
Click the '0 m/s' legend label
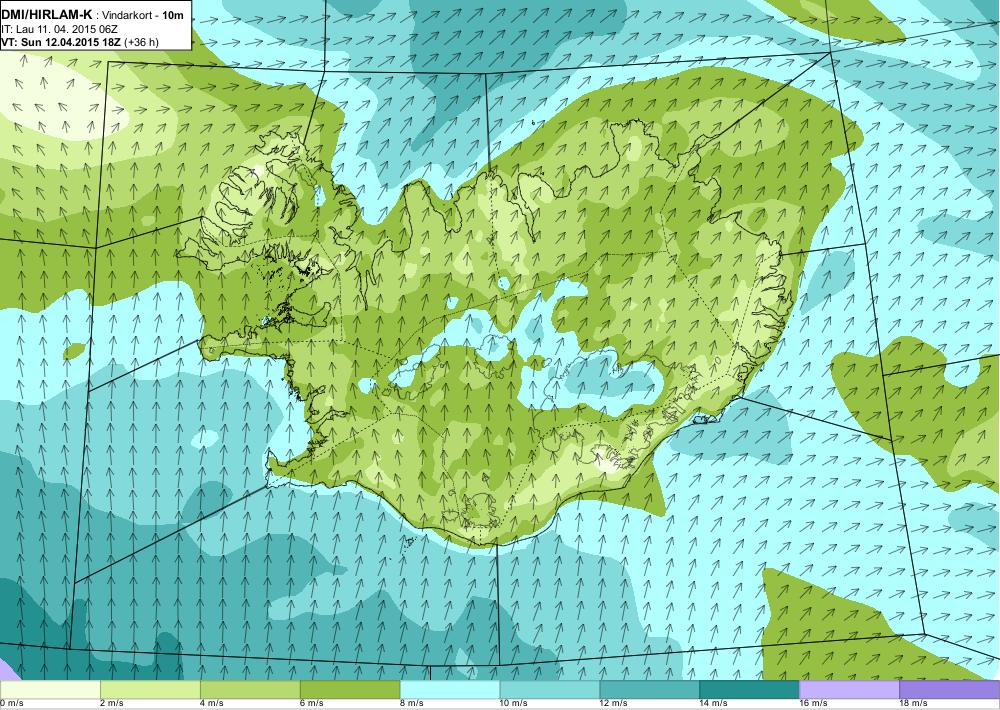click(11, 704)
